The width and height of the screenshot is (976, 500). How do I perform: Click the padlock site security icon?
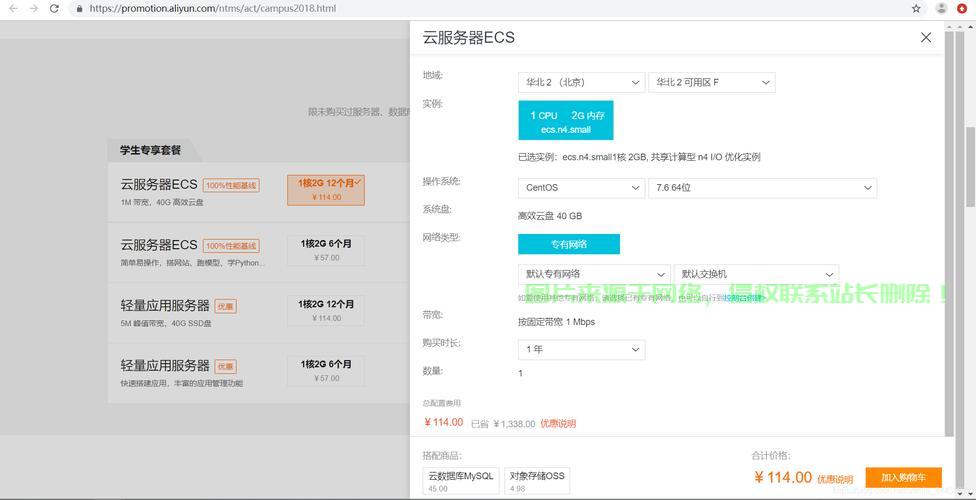point(79,8)
